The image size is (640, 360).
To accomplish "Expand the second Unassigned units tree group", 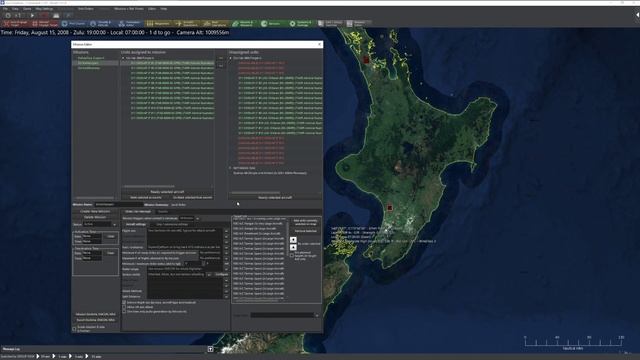I will [231, 168].
